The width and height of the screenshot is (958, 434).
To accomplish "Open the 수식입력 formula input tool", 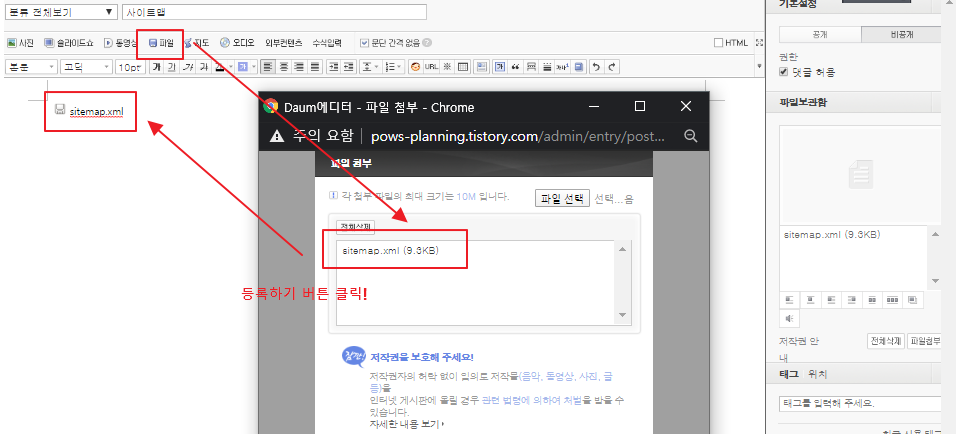I will (327, 43).
